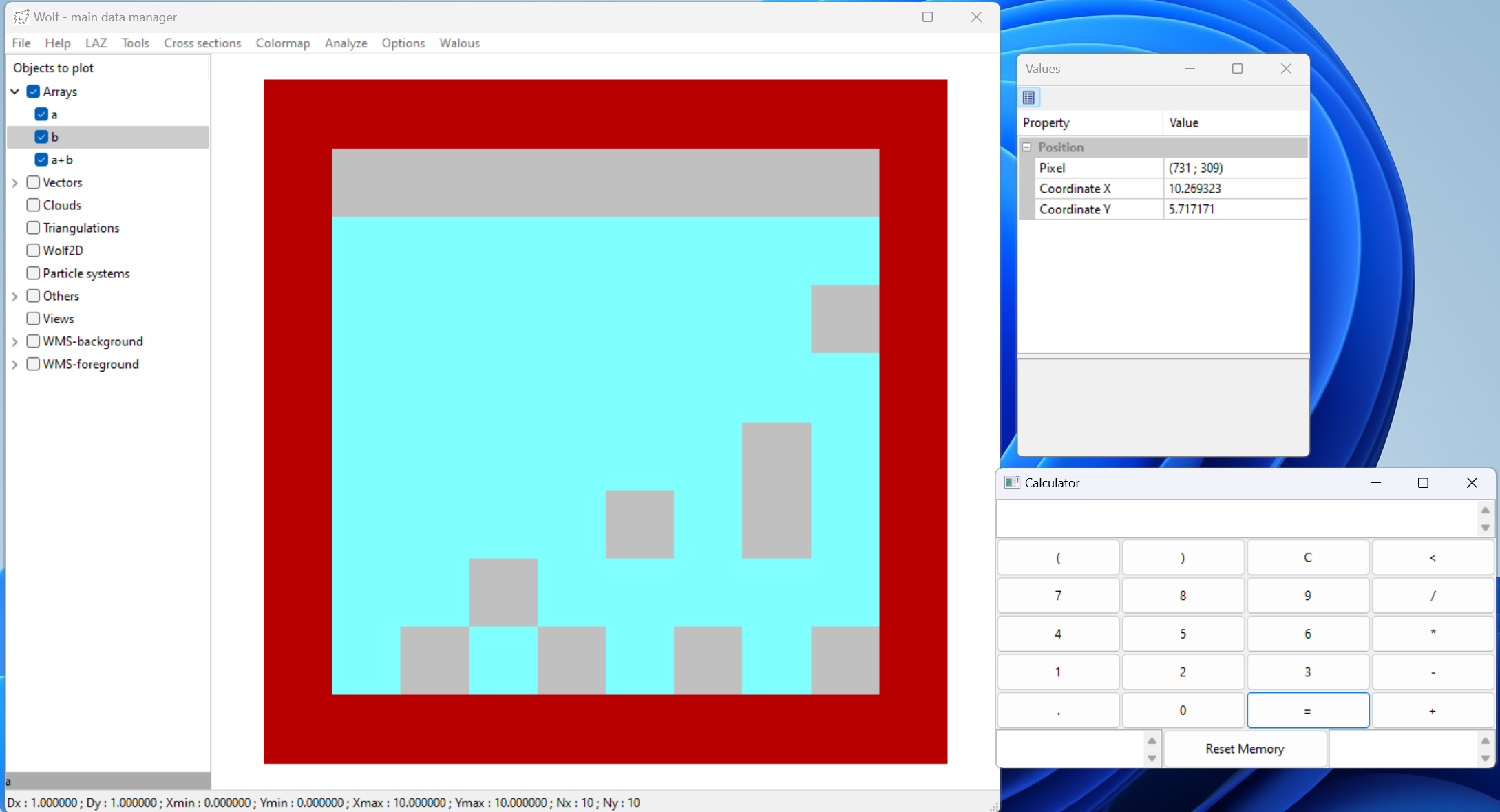Screen dimensions: 1500x812
Task: Enable the Clouds checkbox
Action: 33,205
